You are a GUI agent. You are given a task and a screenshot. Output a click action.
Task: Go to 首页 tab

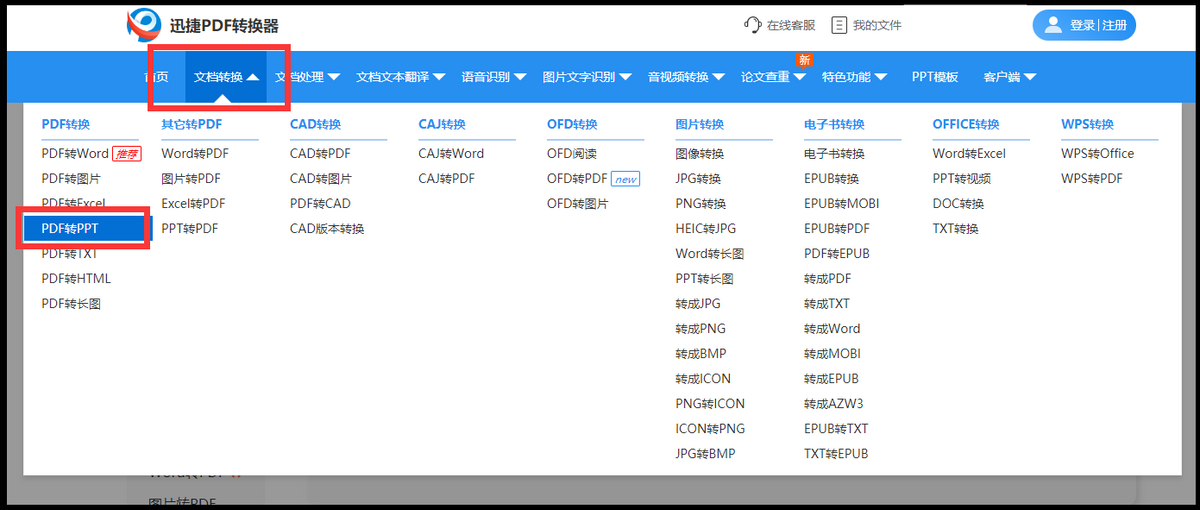tap(156, 77)
